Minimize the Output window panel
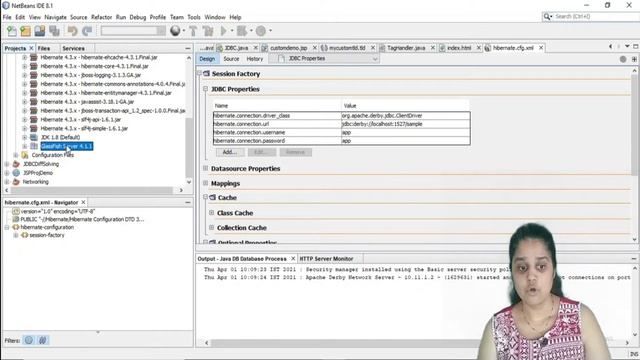This screenshot has height=360, width=640. 633,259
